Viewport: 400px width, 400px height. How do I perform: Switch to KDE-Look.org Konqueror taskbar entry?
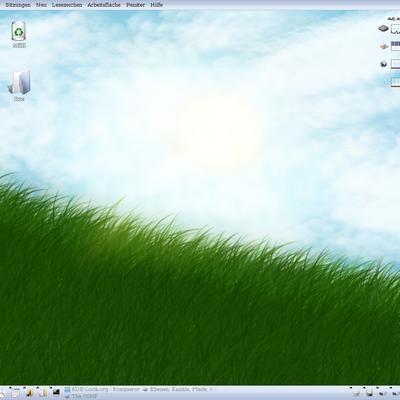point(103,389)
